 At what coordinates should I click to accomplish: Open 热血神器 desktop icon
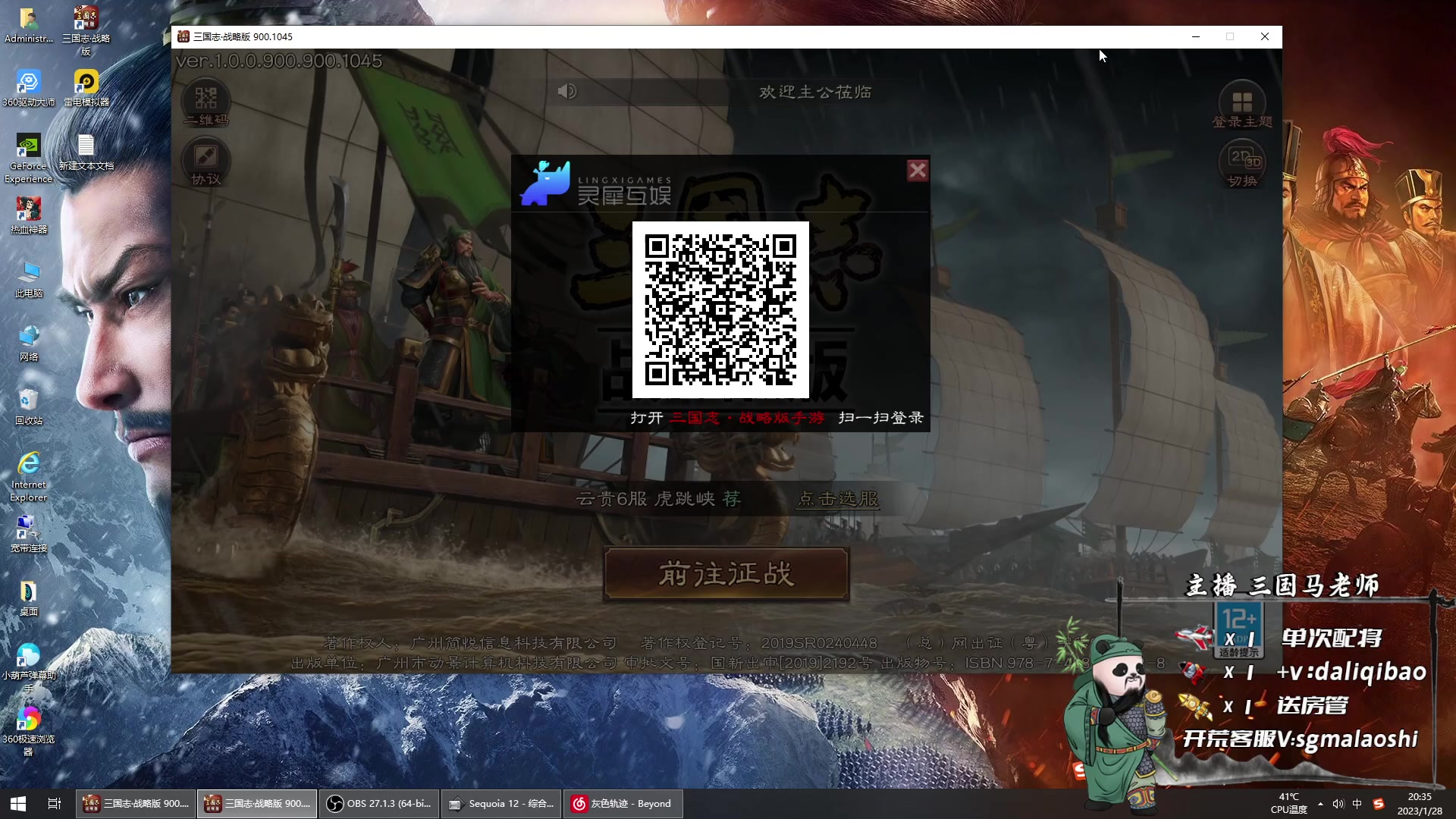tap(29, 215)
